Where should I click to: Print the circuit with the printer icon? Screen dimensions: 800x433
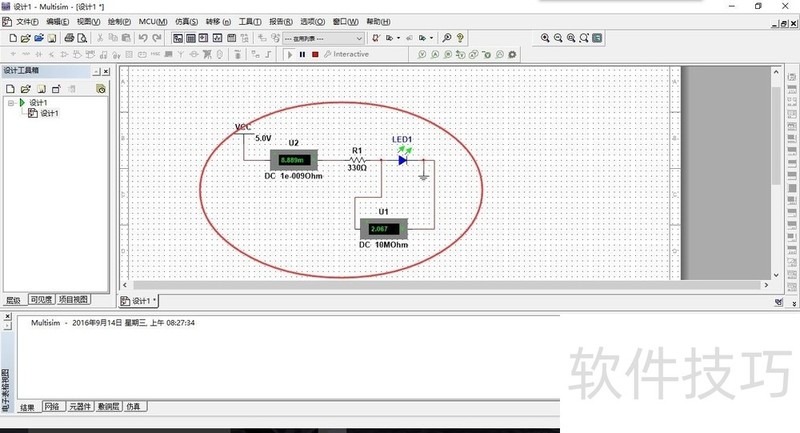pos(69,38)
